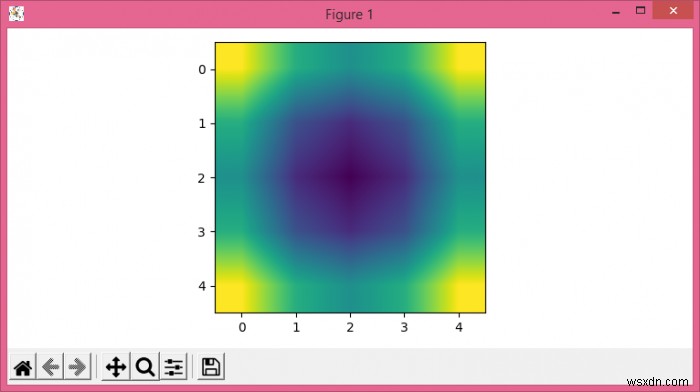The height and width of the screenshot is (392, 700).
Task: Save the figure with the floppy icon
Action: coord(211,367)
